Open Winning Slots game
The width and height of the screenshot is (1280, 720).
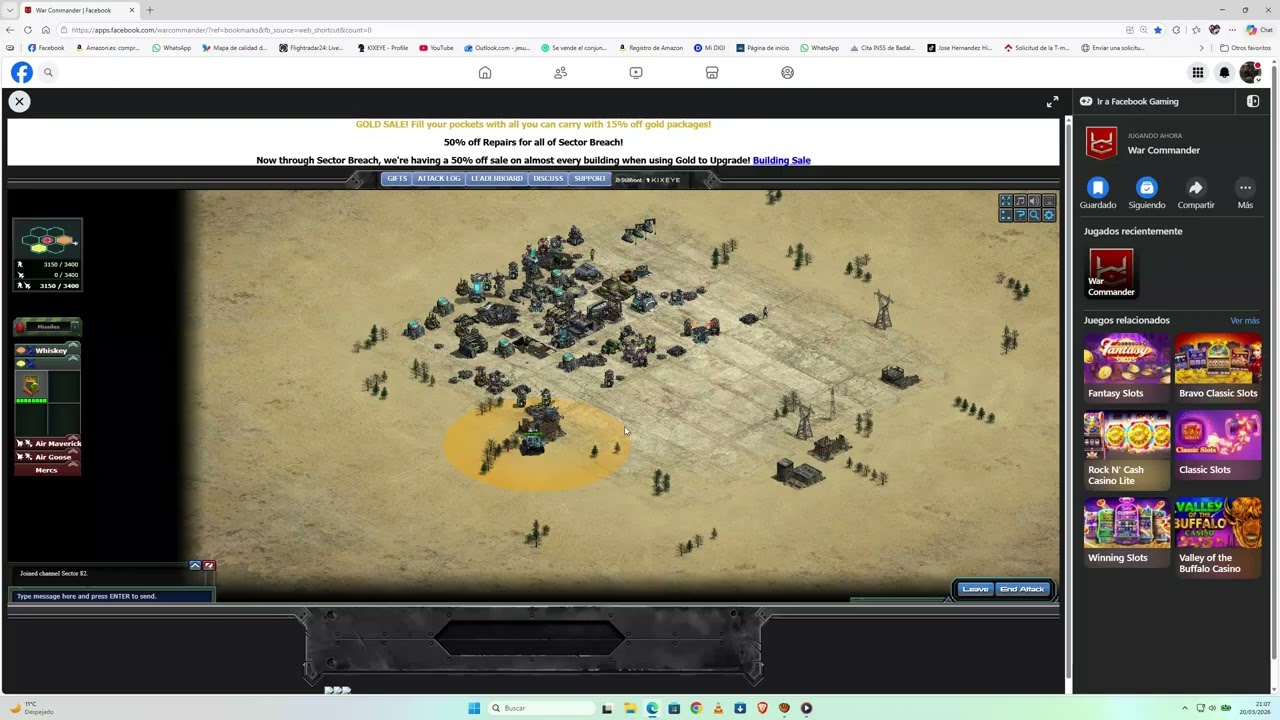pos(1127,531)
